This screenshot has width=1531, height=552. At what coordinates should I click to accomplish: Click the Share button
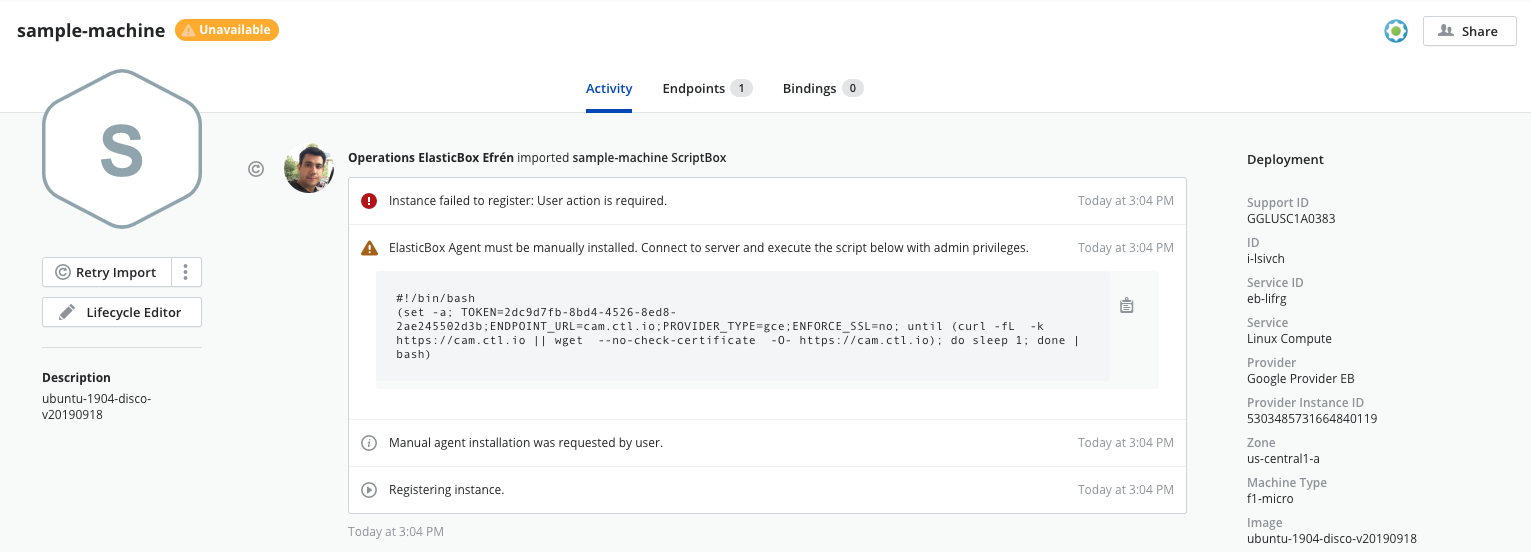1469,31
